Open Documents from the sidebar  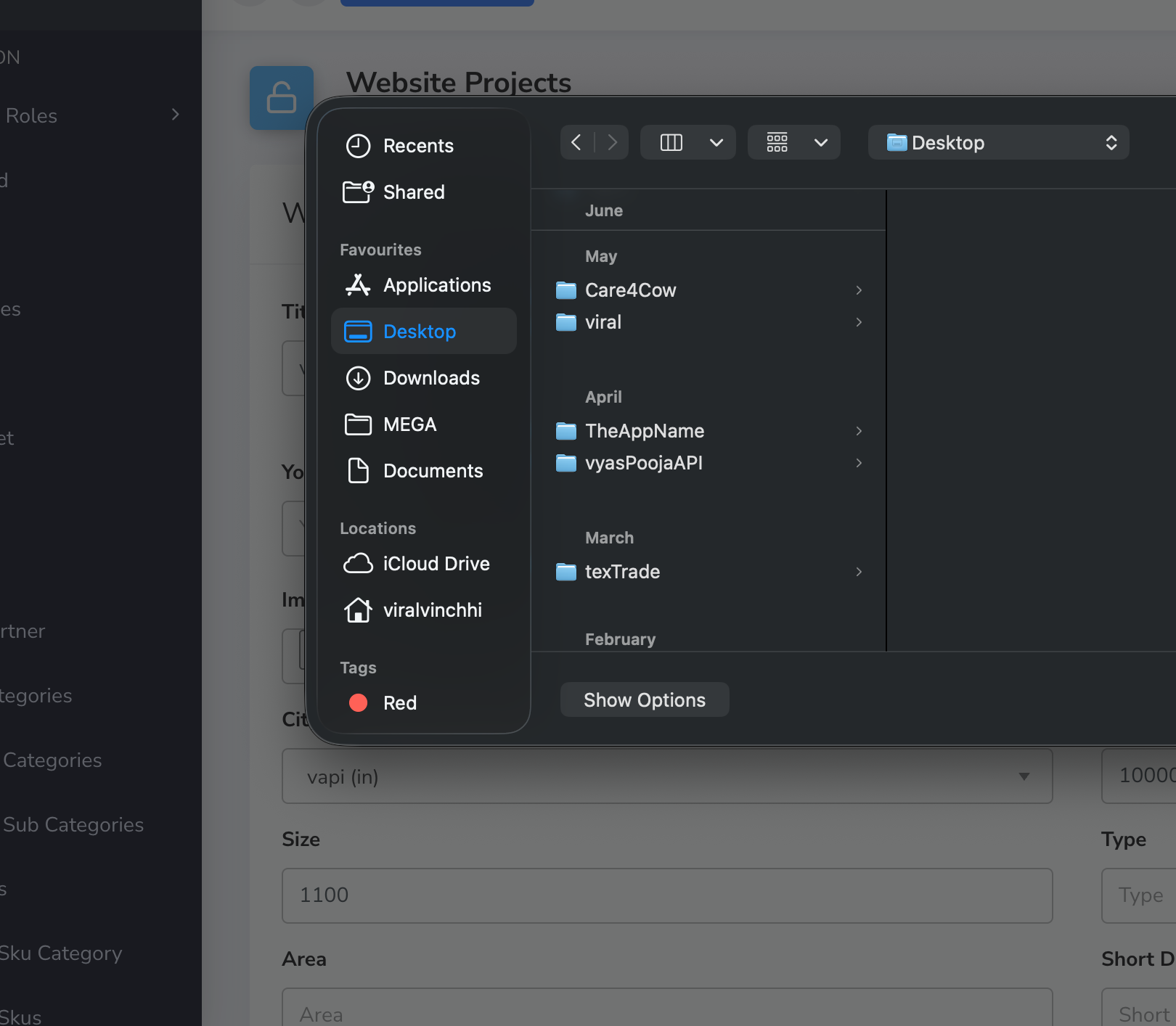433,471
